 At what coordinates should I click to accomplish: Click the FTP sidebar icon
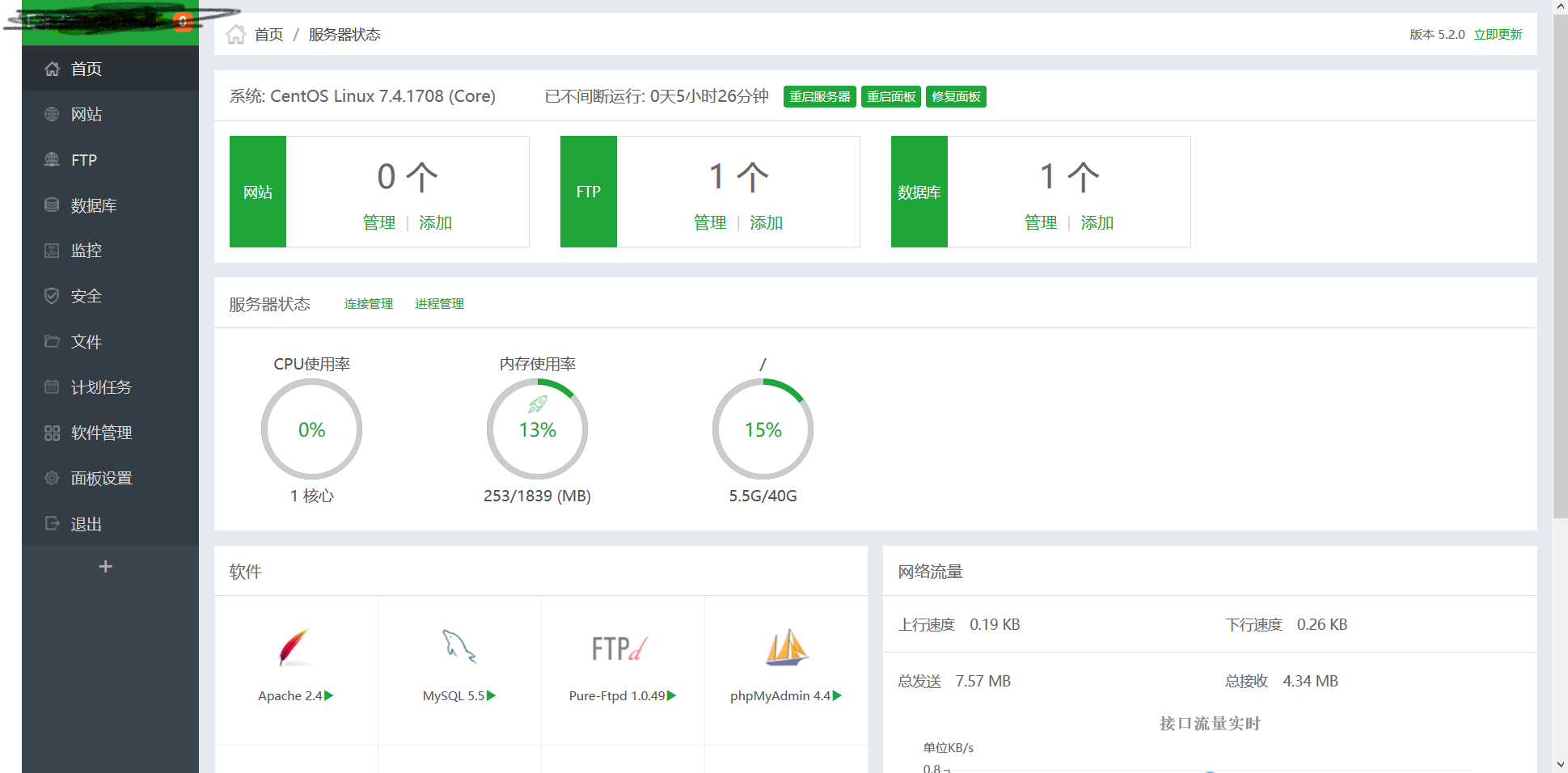pos(52,160)
